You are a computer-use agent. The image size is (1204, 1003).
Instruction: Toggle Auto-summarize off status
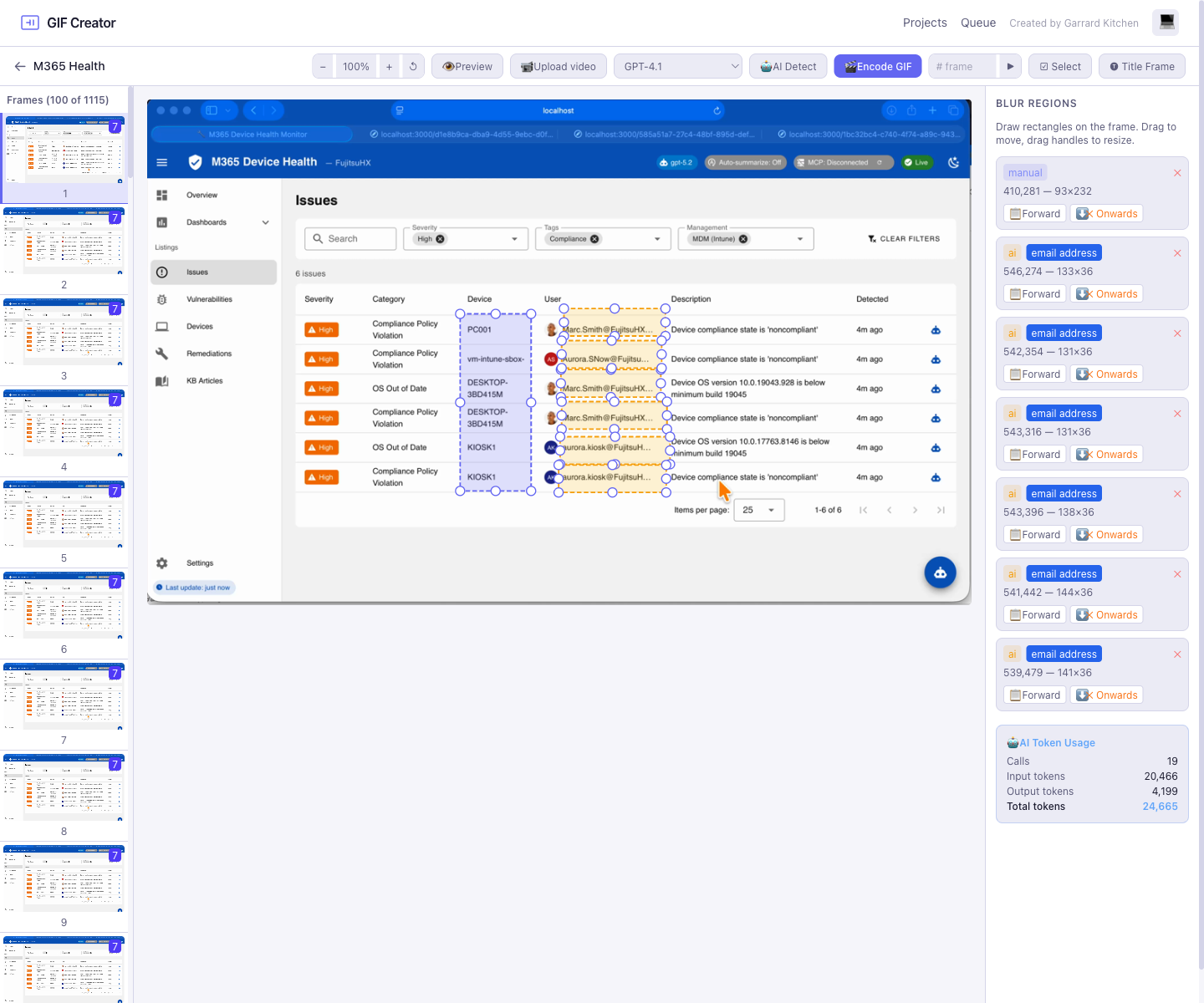[x=744, y=162]
